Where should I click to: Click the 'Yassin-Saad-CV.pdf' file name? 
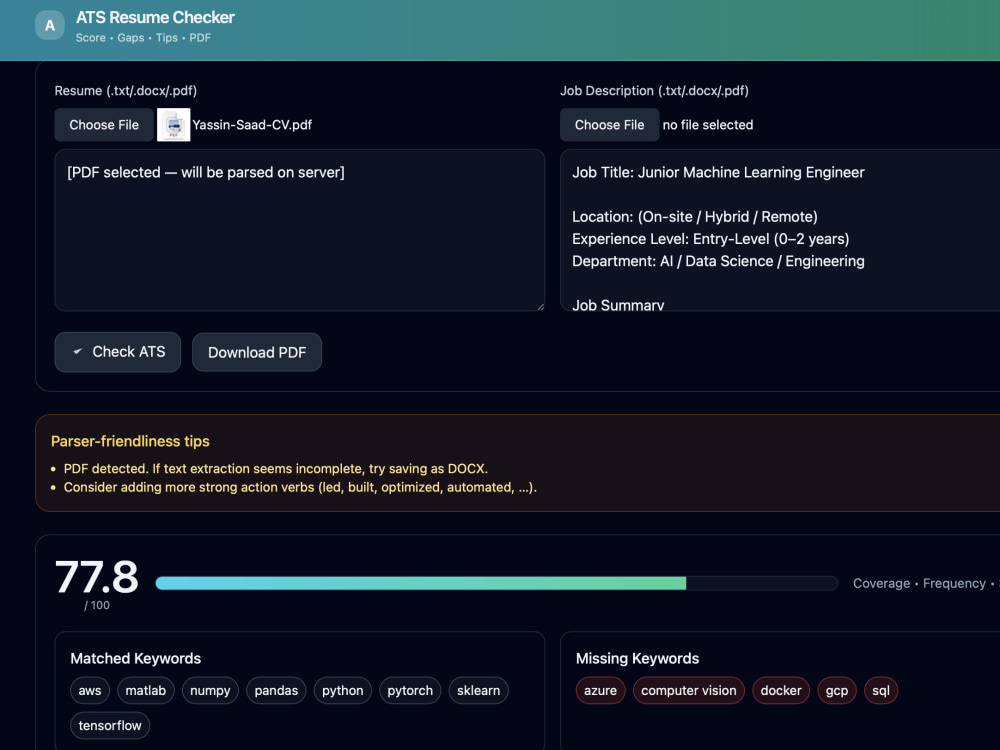click(x=252, y=125)
